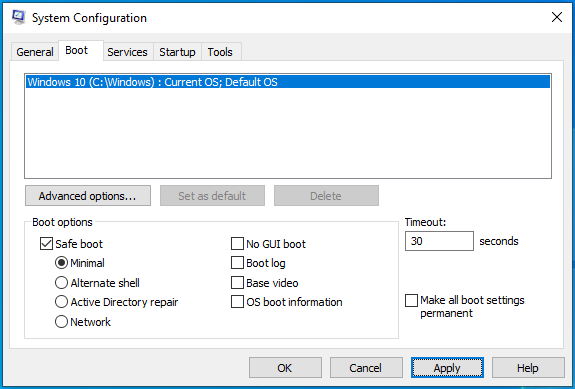Tick the Boot log checkbox
Image resolution: width=575 pixels, height=389 pixels.
click(237, 263)
